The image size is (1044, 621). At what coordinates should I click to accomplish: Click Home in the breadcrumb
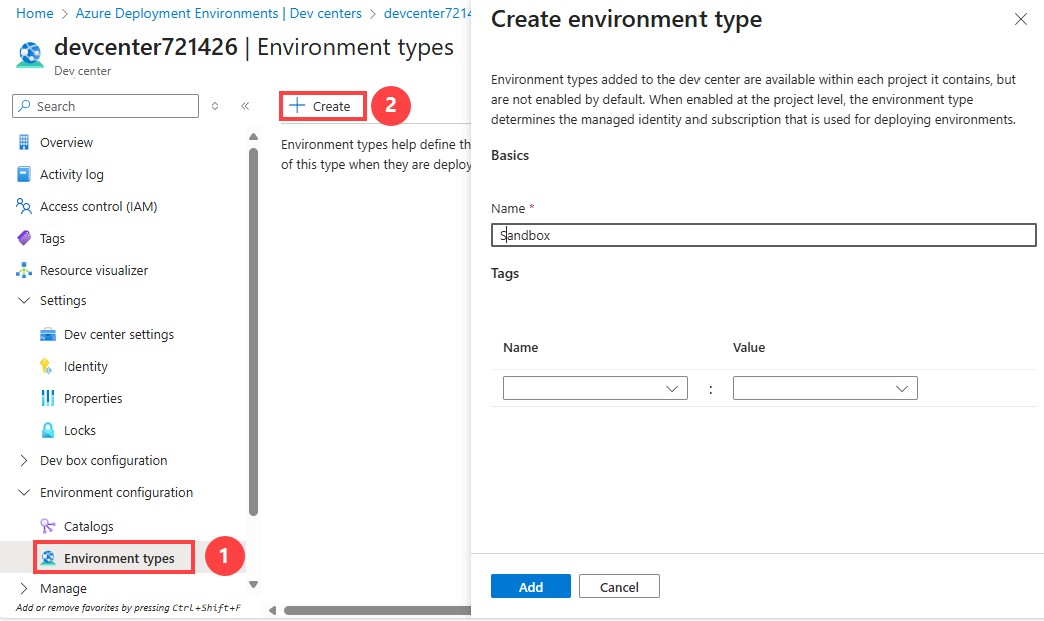point(35,14)
